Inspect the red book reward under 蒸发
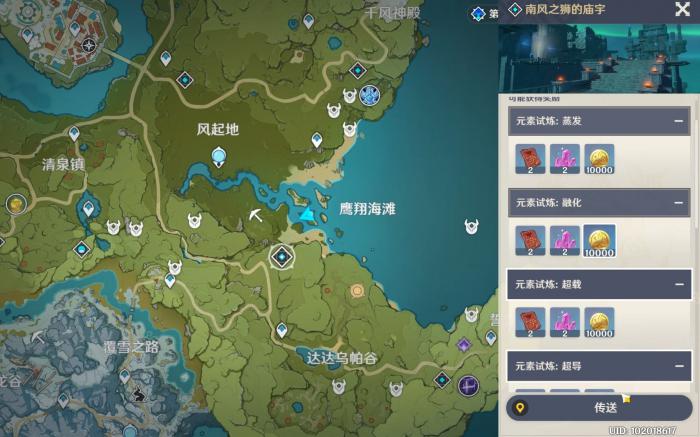Image resolution: width=700 pixels, height=437 pixels. click(530, 159)
